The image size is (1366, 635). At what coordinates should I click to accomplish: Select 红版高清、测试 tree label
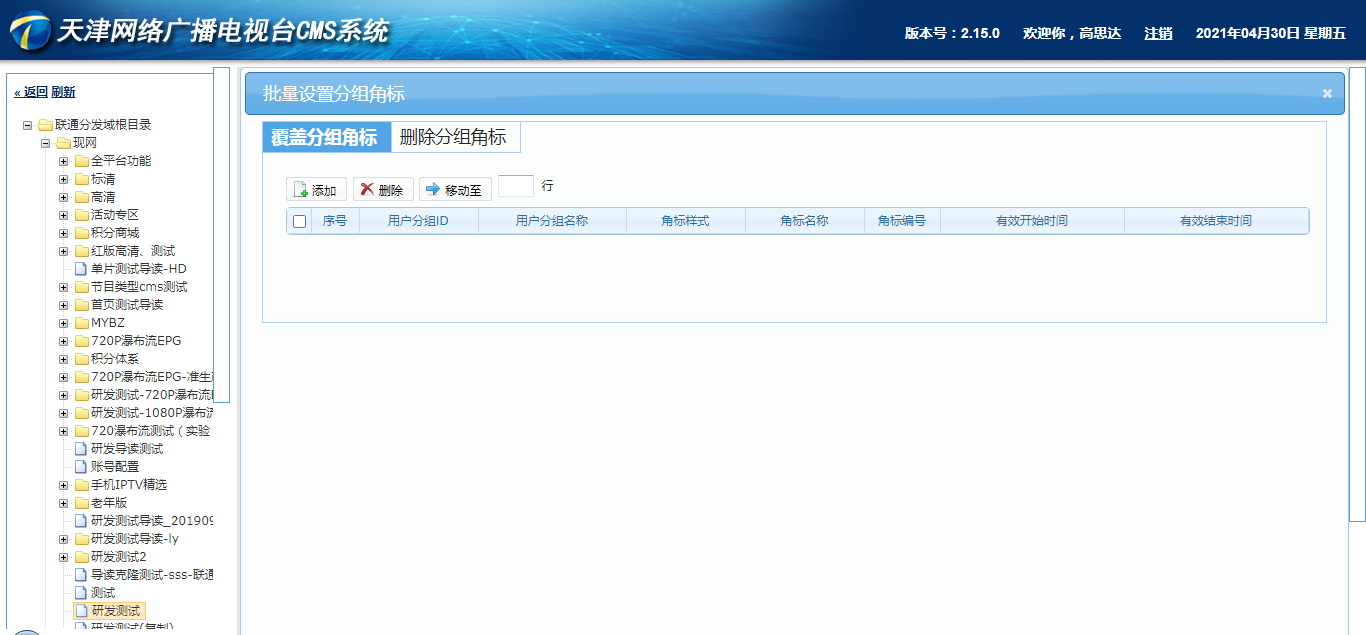coord(133,251)
